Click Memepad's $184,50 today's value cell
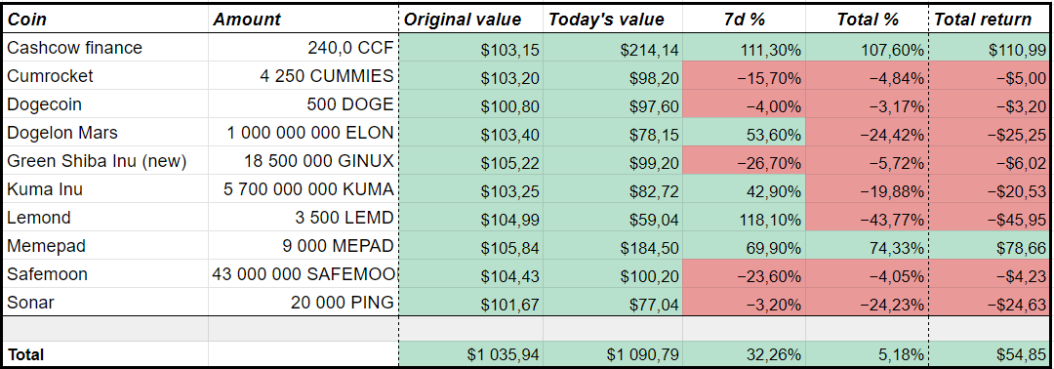1054x369 pixels. coord(612,246)
